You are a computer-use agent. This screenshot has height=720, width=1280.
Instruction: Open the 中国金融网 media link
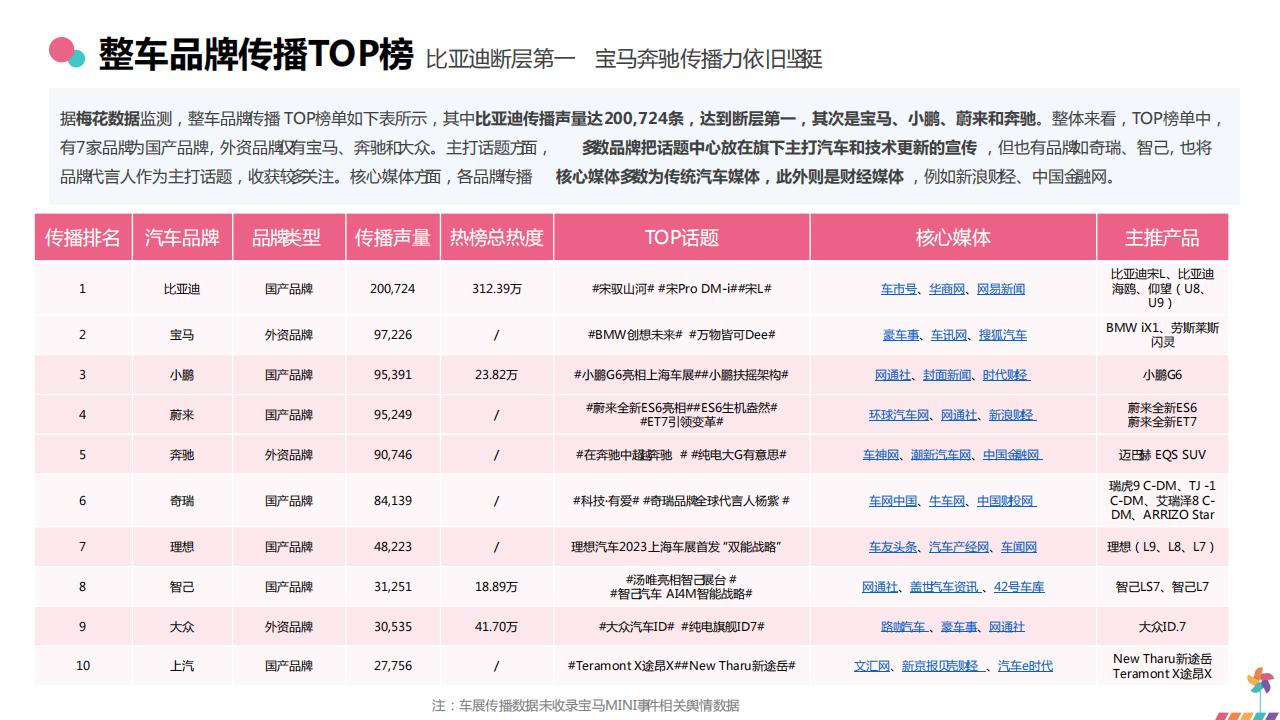pyautogui.click(x=1012, y=455)
